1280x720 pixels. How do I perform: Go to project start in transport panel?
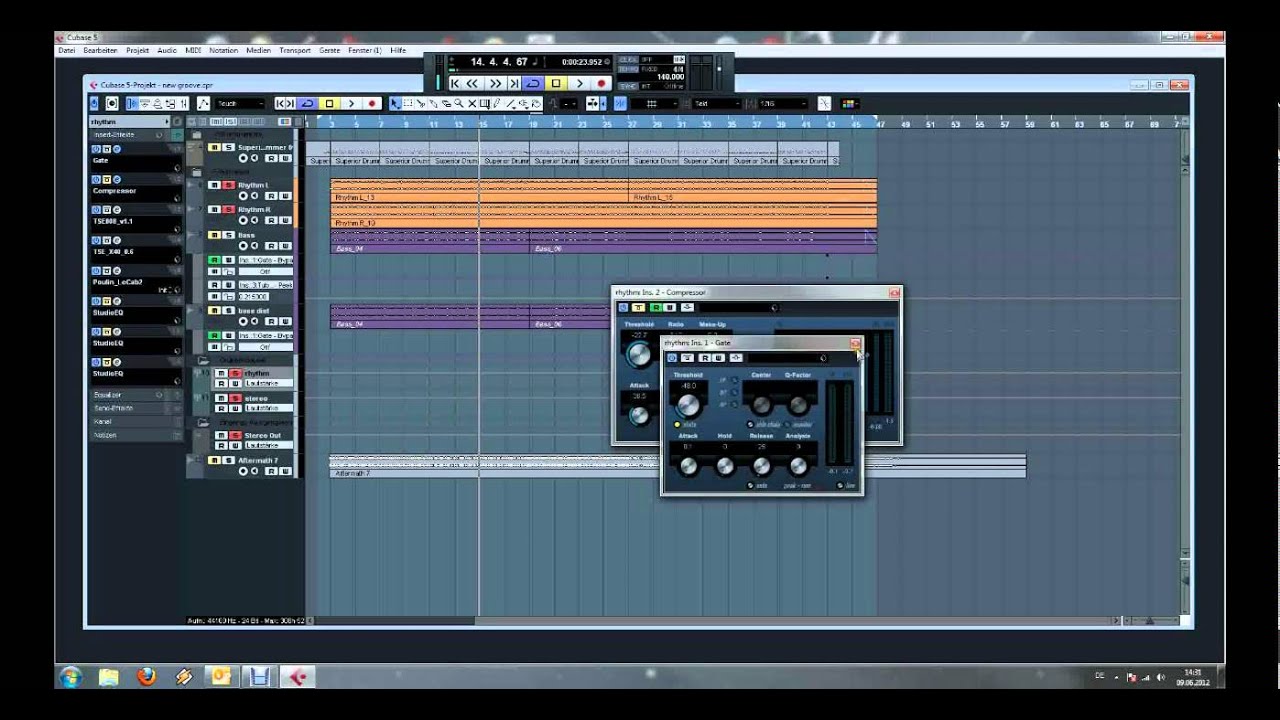click(x=455, y=83)
